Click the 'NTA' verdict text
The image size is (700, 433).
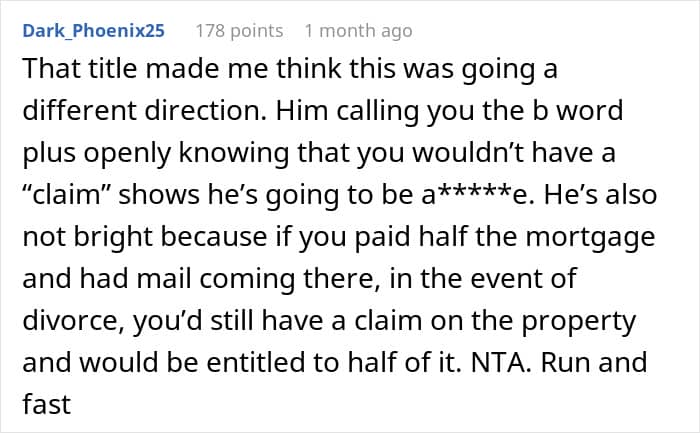[500, 362]
